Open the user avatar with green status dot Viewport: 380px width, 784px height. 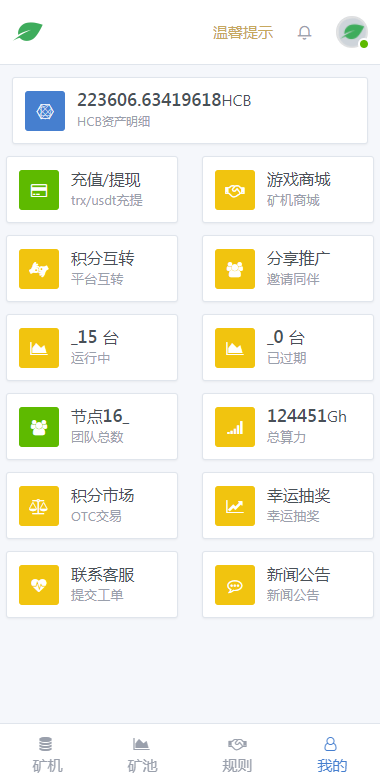pyautogui.click(x=352, y=32)
